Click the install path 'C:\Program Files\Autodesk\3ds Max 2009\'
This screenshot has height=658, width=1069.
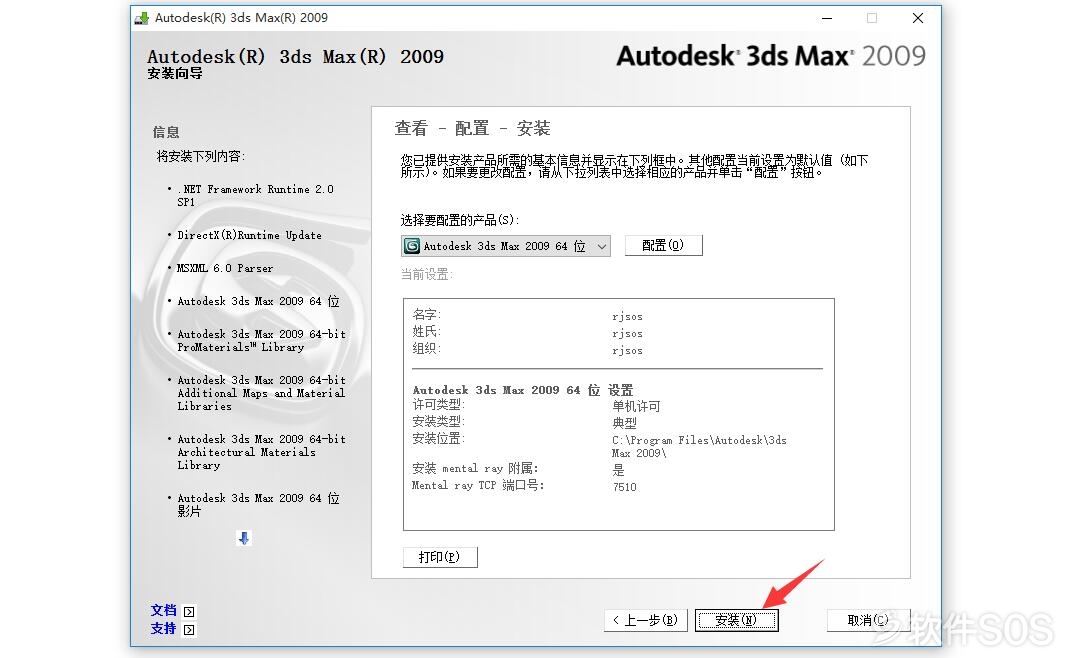[x=699, y=447]
